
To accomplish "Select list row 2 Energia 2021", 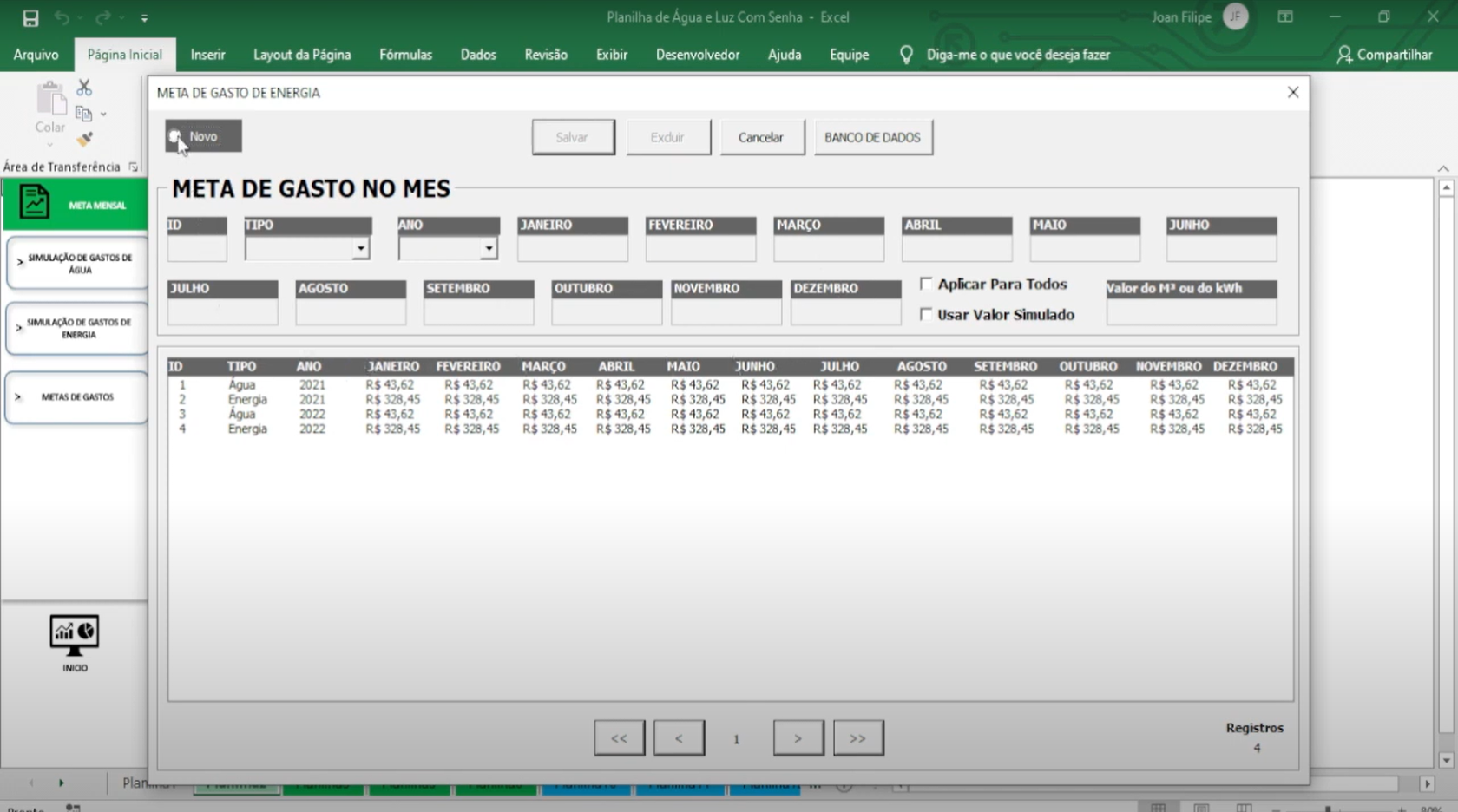I will [730, 400].
